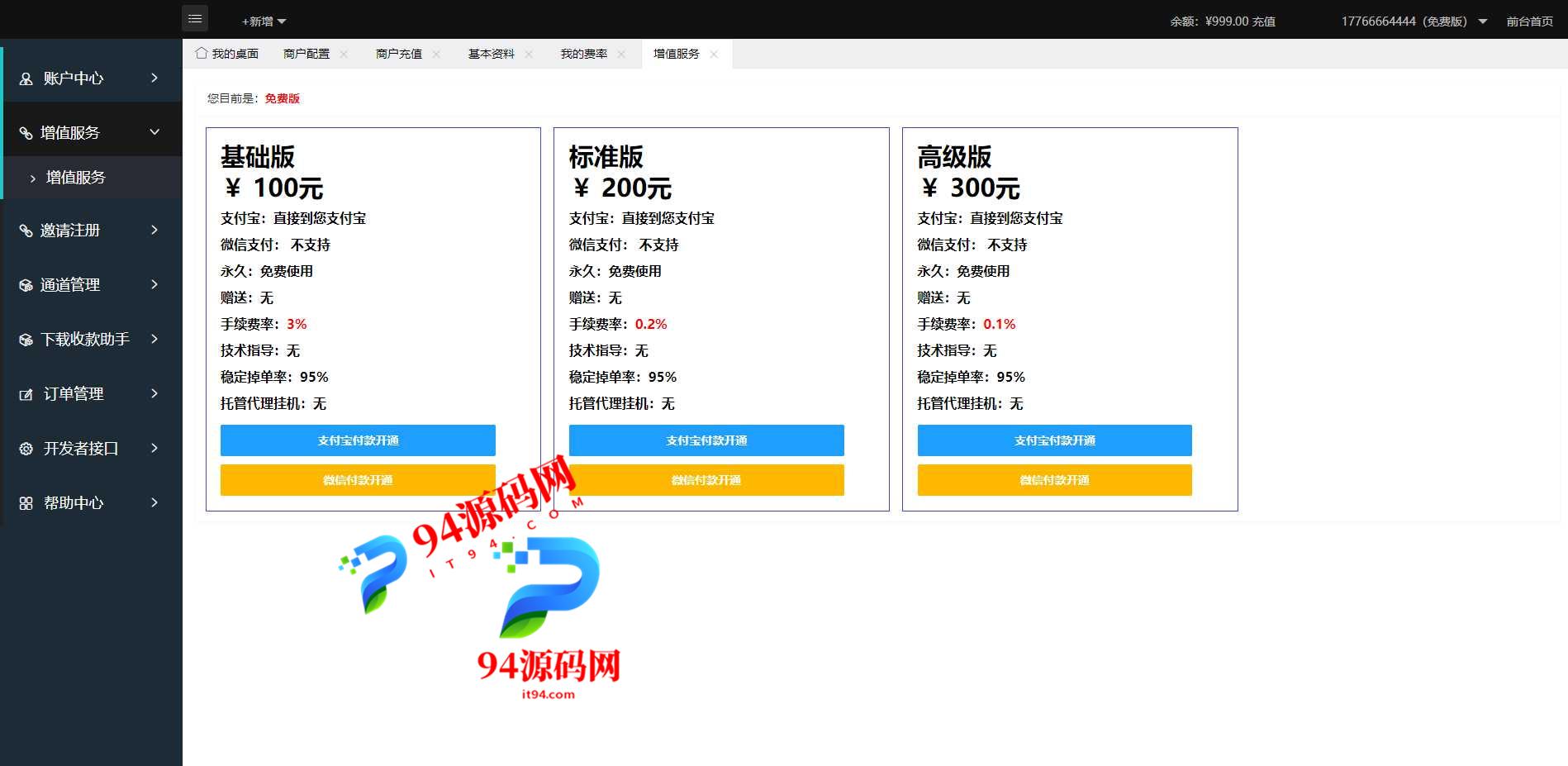Open the 订单管理 sidebar menu label
Screen dimensions: 1568x766
tap(74, 394)
